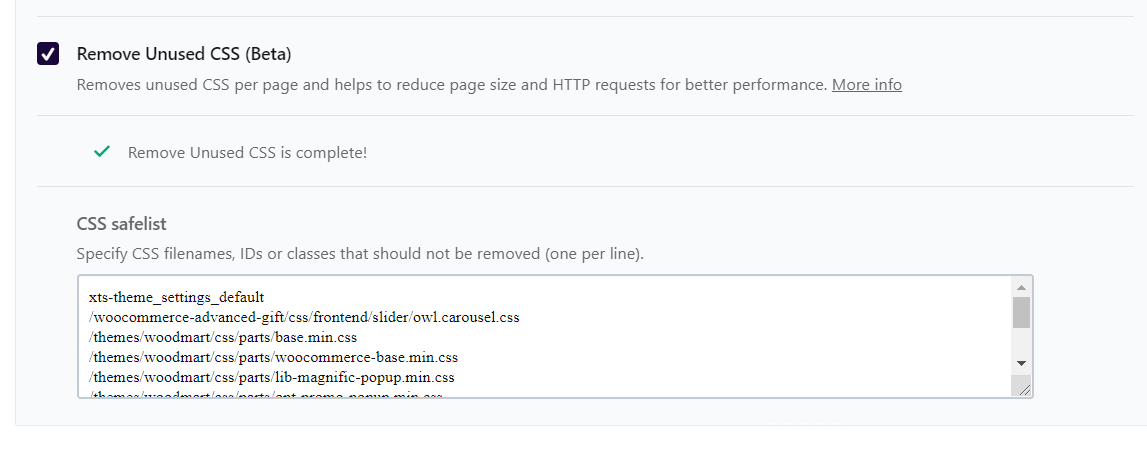Click the 'Remove Unused CSS is complete!' message
The image size is (1147, 474).
tap(247, 153)
